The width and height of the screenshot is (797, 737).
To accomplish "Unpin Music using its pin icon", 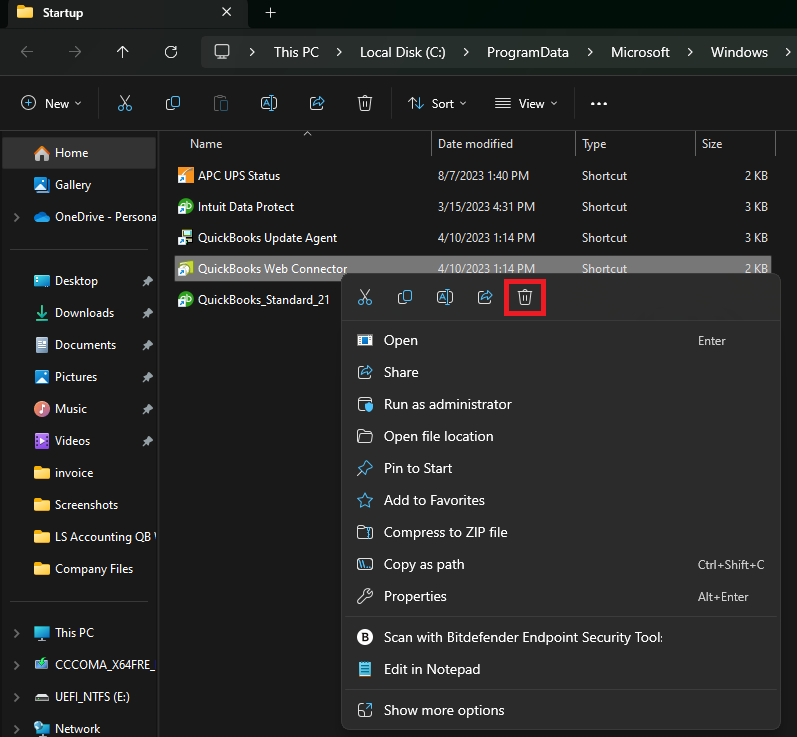I will coord(147,409).
